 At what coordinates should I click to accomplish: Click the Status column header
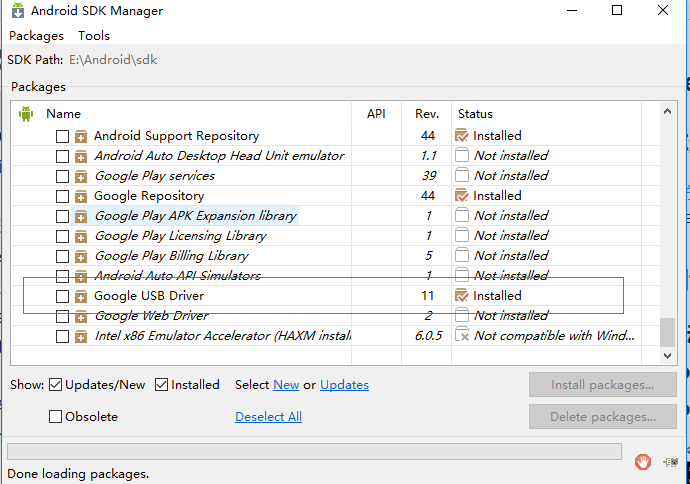tap(475, 114)
